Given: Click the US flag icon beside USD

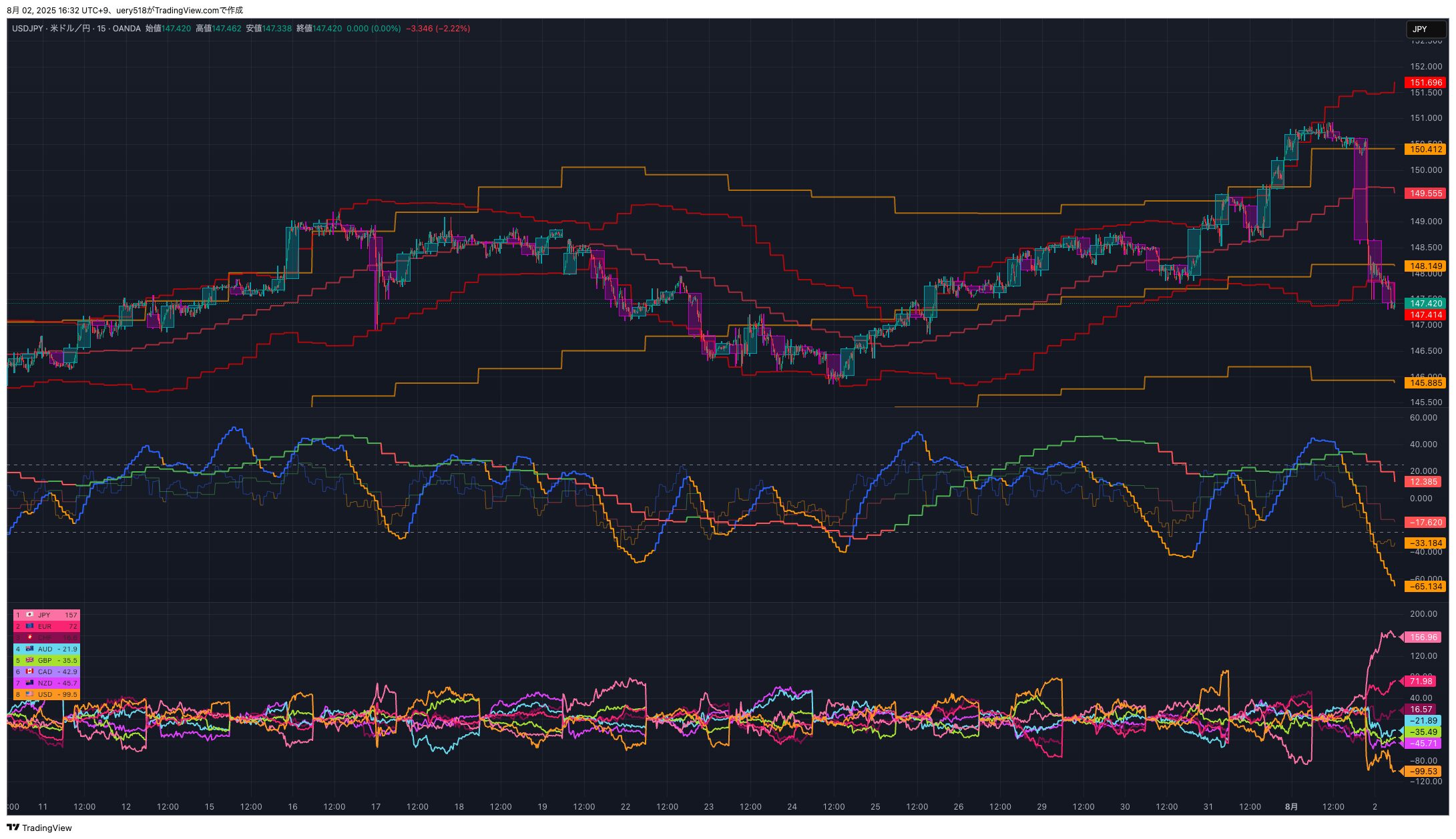Looking at the screenshot, I should (29, 694).
